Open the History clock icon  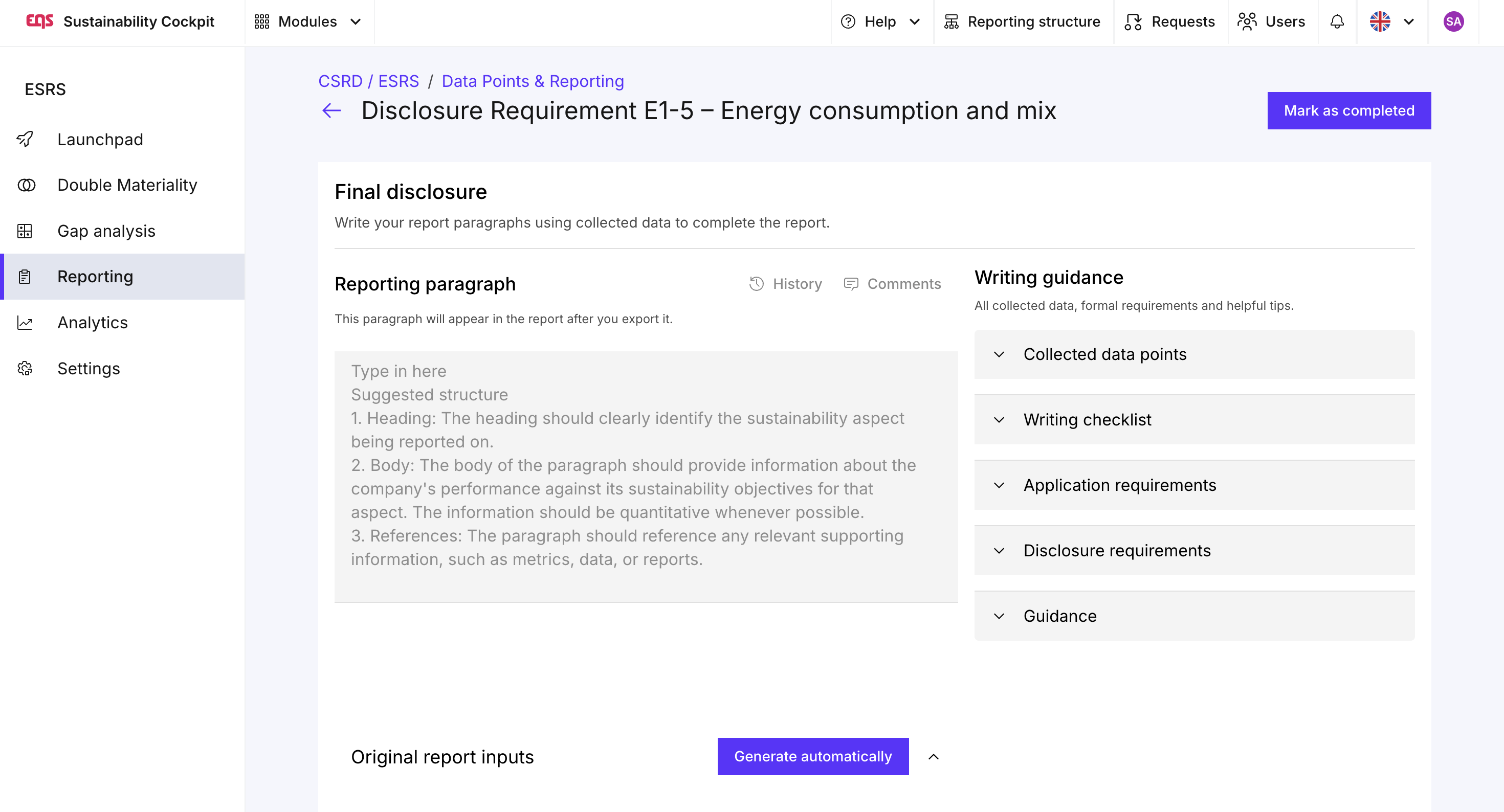click(x=757, y=284)
